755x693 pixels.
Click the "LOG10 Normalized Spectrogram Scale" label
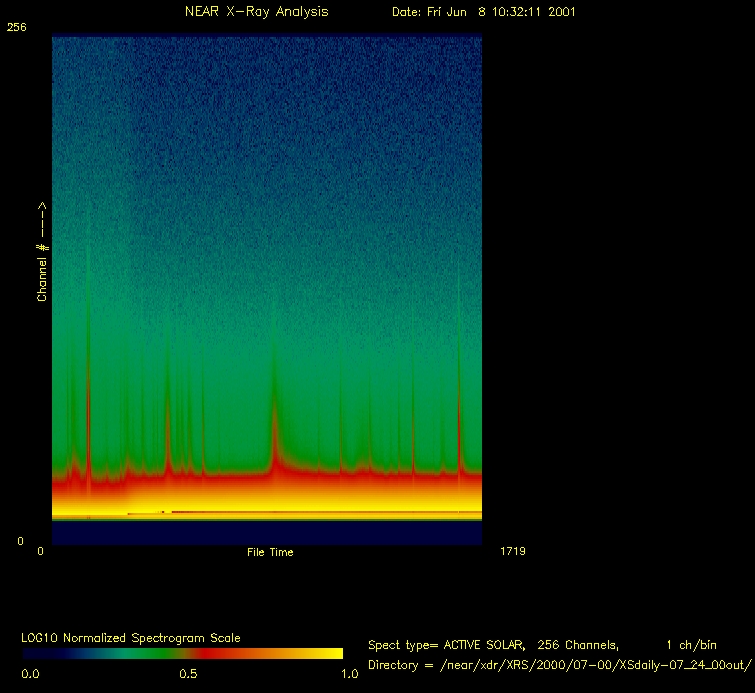click(x=131, y=638)
